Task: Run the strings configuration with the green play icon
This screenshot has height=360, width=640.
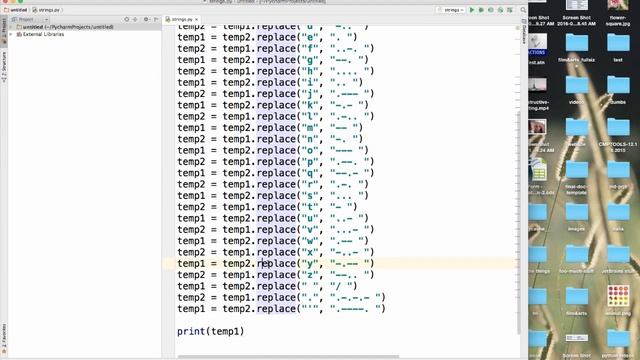Action: point(472,10)
